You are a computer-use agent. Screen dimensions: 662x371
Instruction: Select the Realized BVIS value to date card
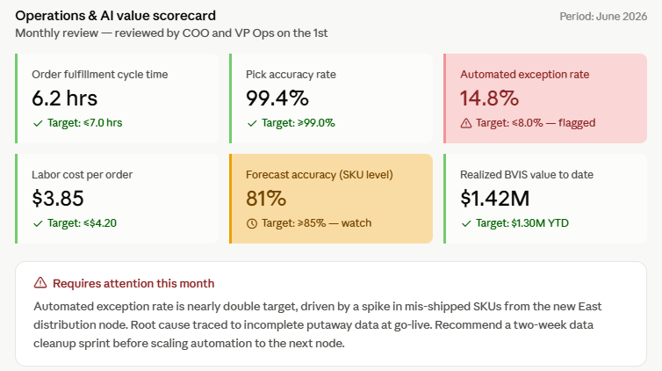pos(545,198)
